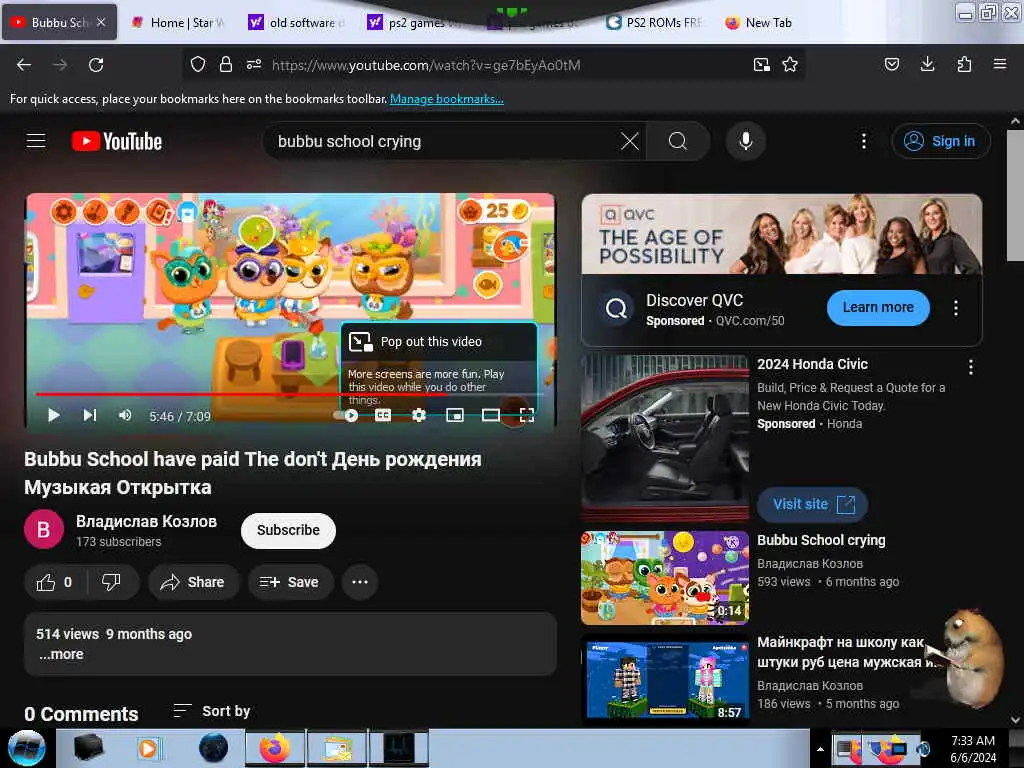Open site permissions icon in address bar

click(253, 65)
